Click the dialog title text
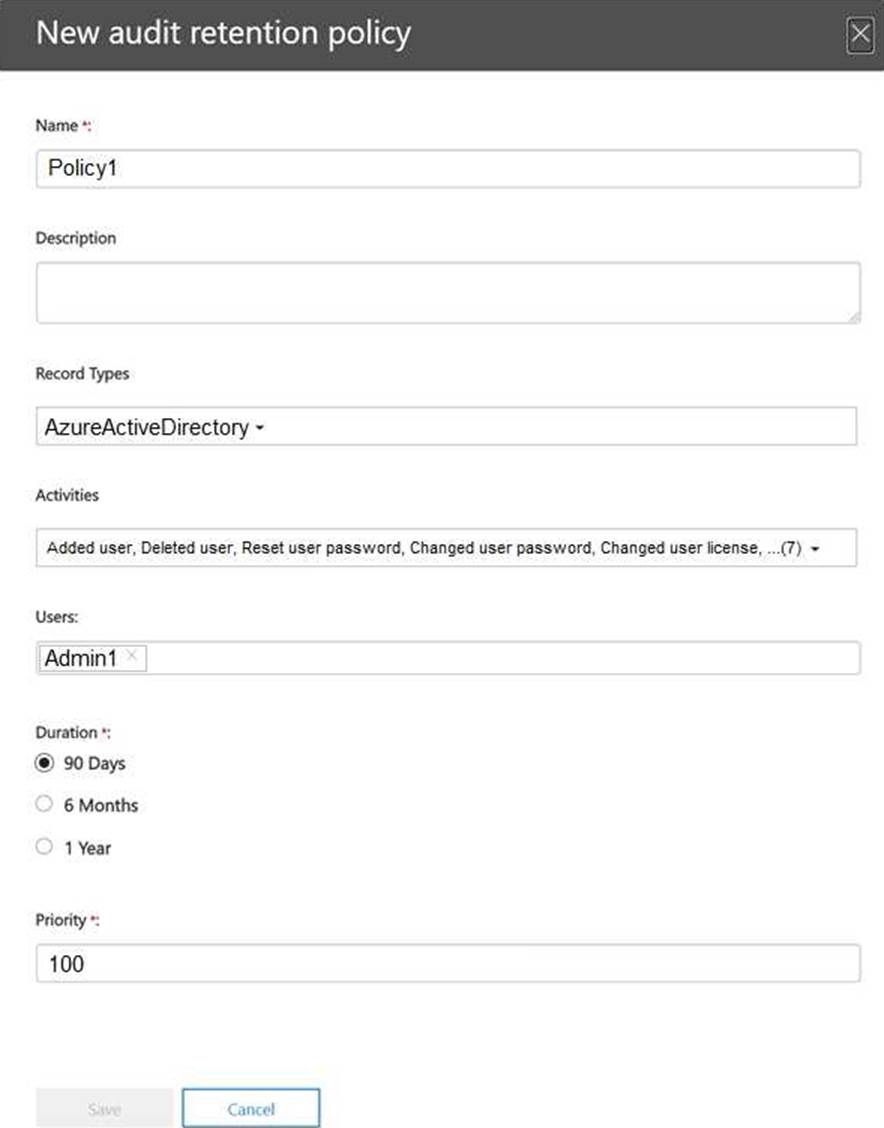The width and height of the screenshot is (884, 1128). [x=223, y=34]
